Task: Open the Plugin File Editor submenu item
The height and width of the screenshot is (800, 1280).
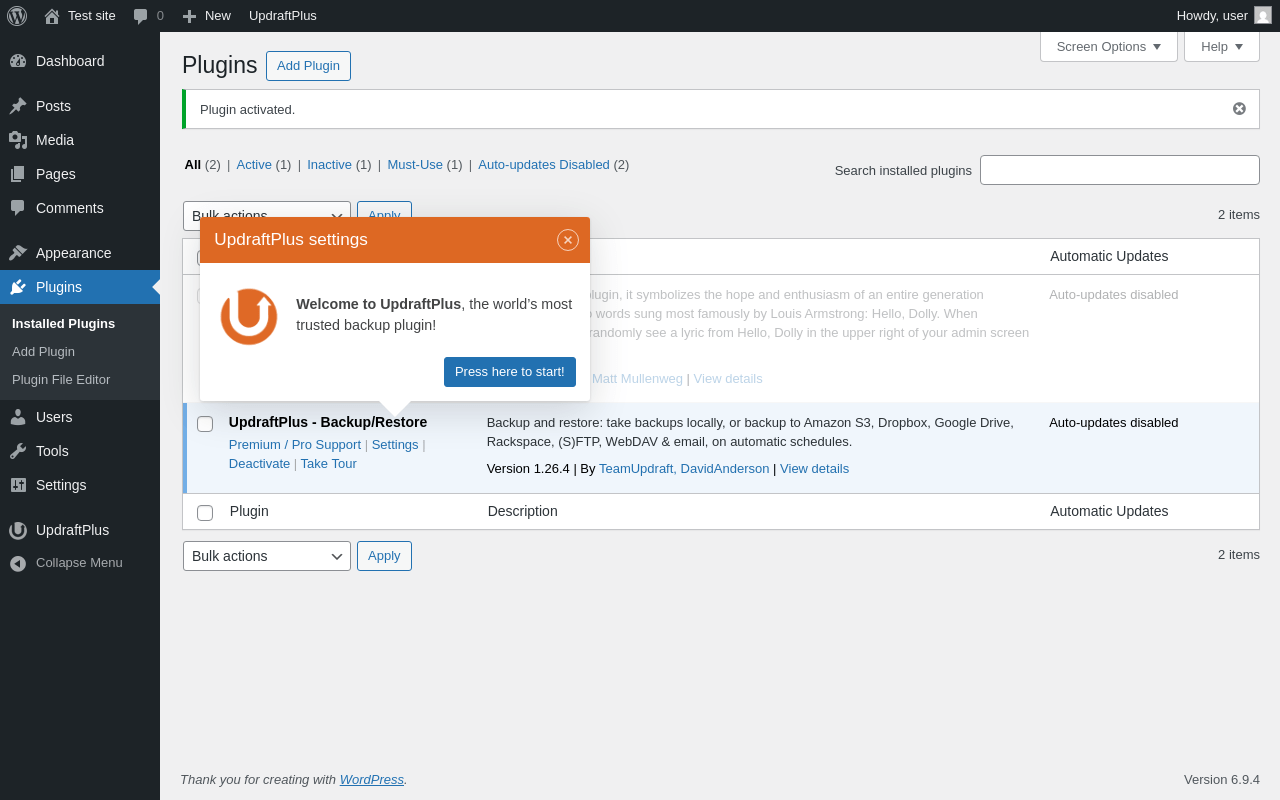Action: 61,380
